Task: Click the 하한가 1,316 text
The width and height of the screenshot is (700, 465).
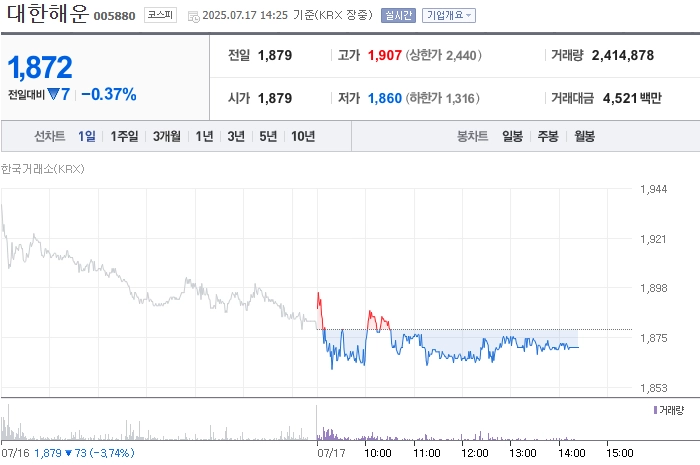Action: [442, 98]
